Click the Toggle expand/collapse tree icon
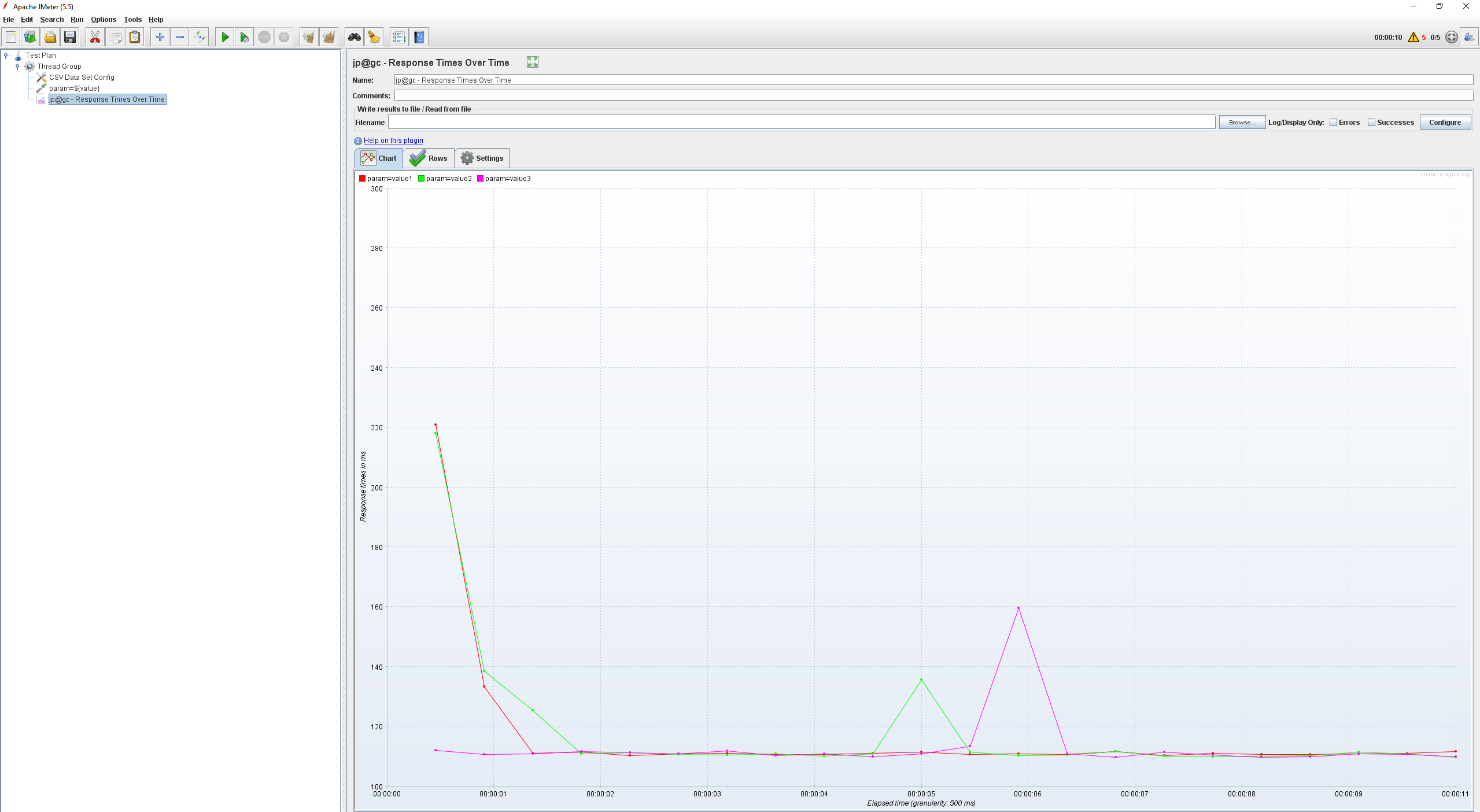Viewport: 1480px width, 812px height. tap(200, 38)
